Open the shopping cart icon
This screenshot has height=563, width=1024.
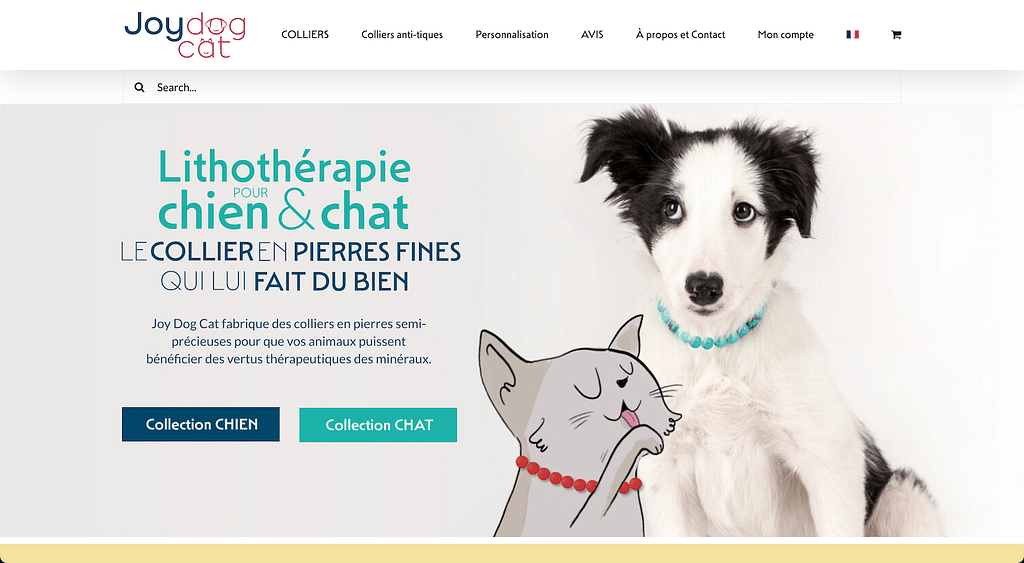pos(896,35)
